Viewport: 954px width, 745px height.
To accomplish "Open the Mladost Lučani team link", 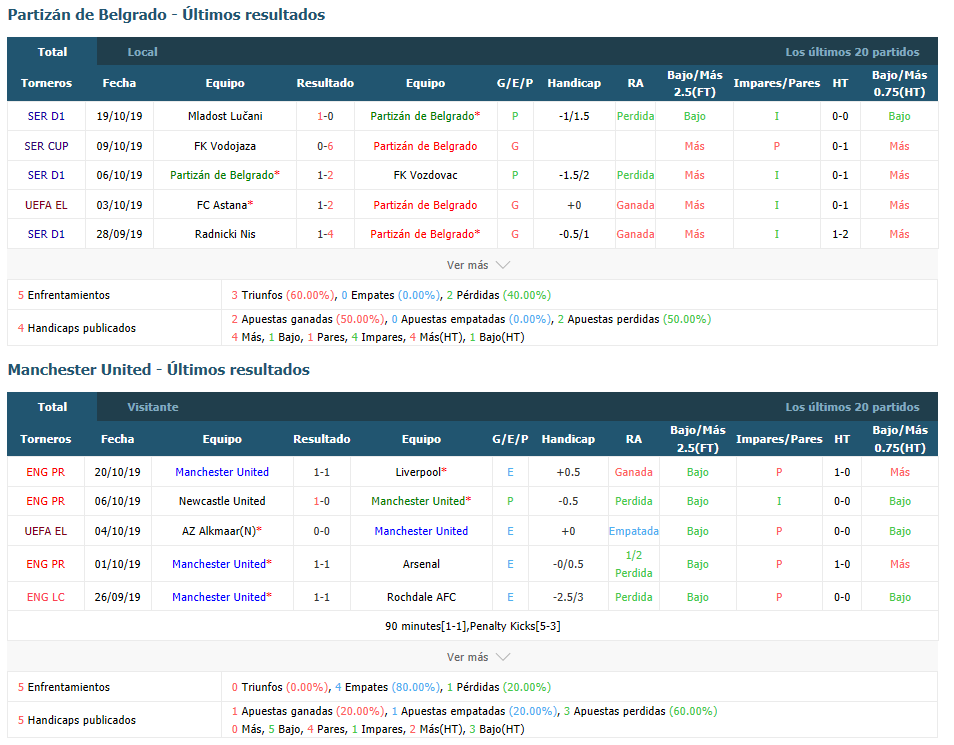I will coord(225,116).
